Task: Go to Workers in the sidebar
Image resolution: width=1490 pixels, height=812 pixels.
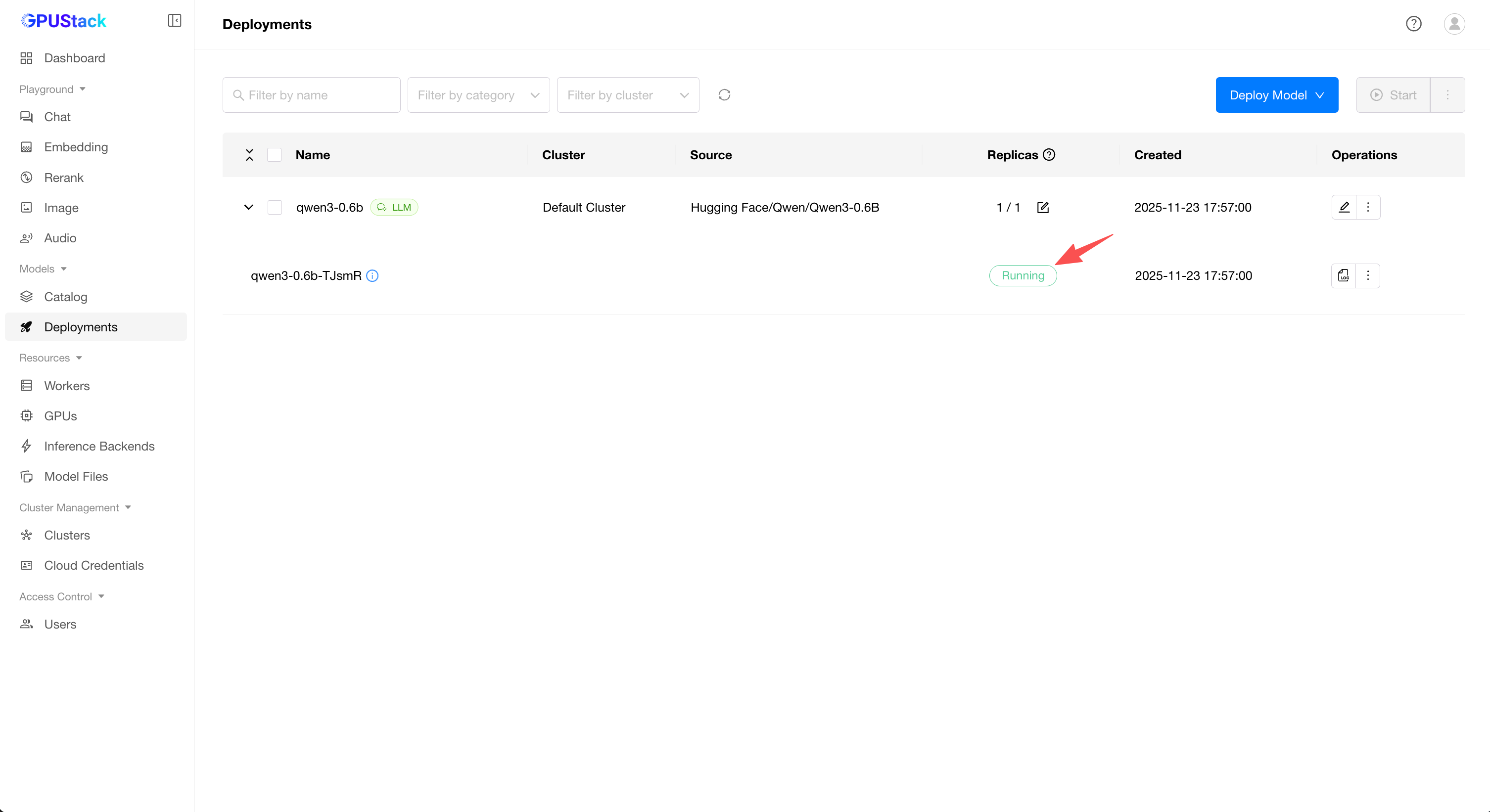Action: (67, 386)
